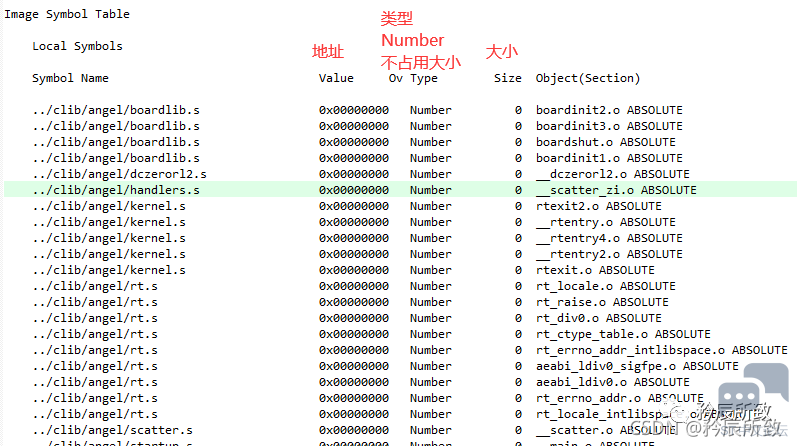Select '__scatter_zi.o ABSOLUTE' entry

click(x=616, y=190)
